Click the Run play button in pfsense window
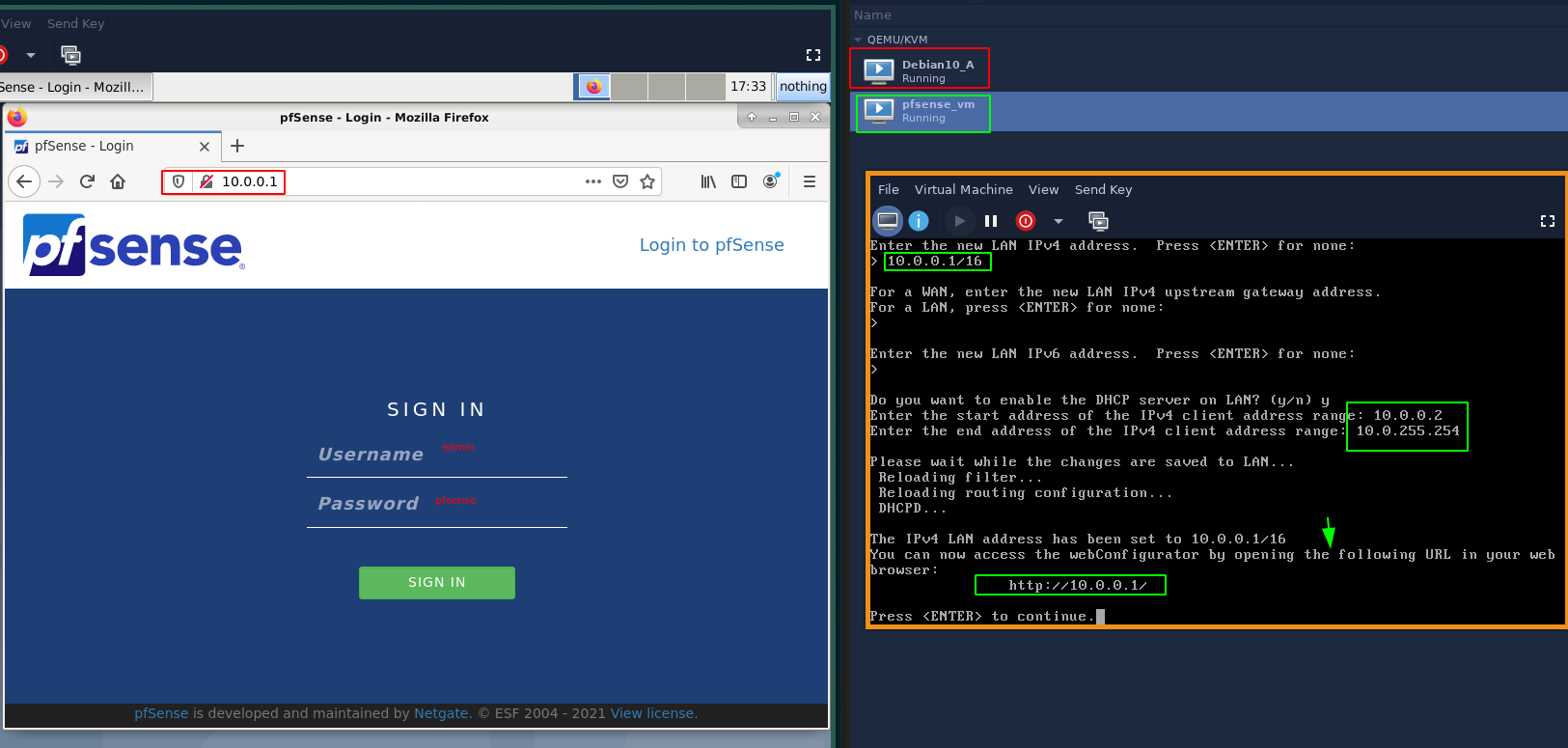The width and height of the screenshot is (1568, 748). coord(959,221)
